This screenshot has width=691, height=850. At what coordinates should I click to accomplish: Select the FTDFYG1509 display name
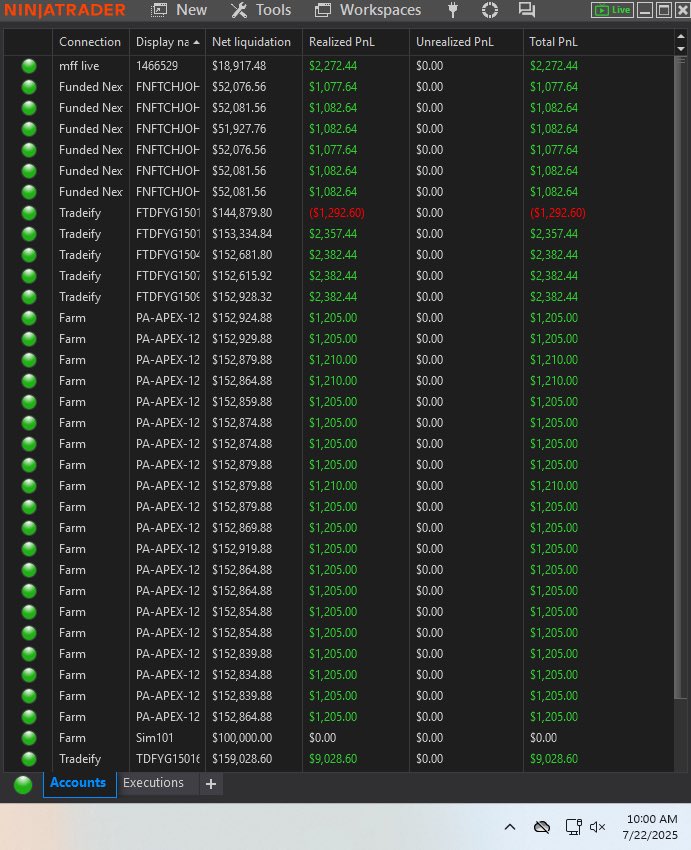point(167,297)
